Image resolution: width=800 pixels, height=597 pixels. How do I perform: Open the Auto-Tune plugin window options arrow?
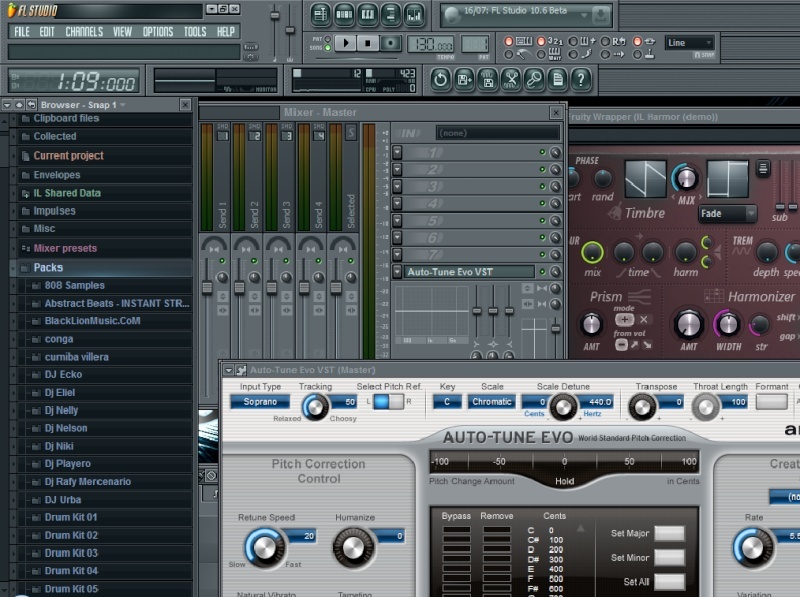[x=229, y=370]
